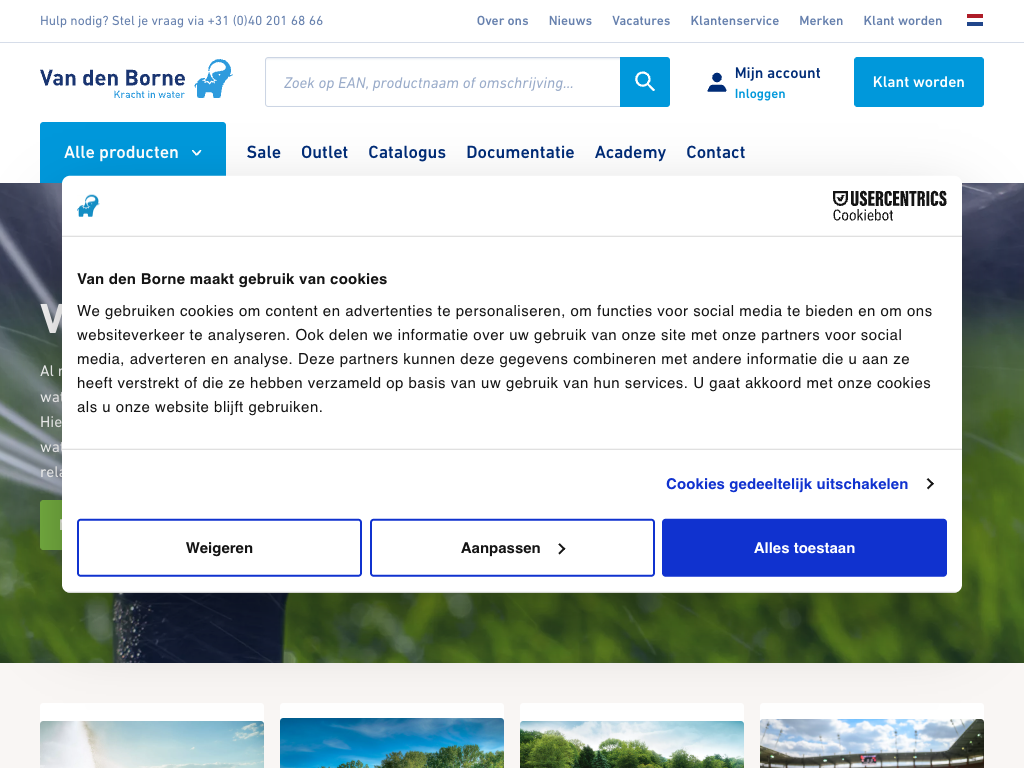Click the blue Klant worden button

point(918,82)
